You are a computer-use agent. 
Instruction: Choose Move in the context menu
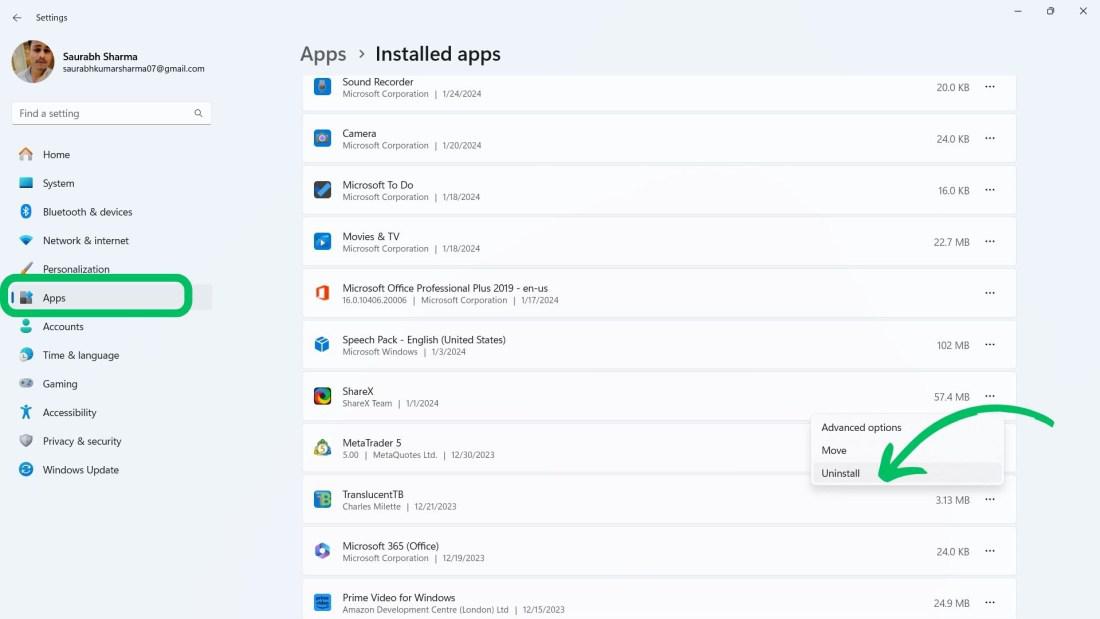(907, 451)
